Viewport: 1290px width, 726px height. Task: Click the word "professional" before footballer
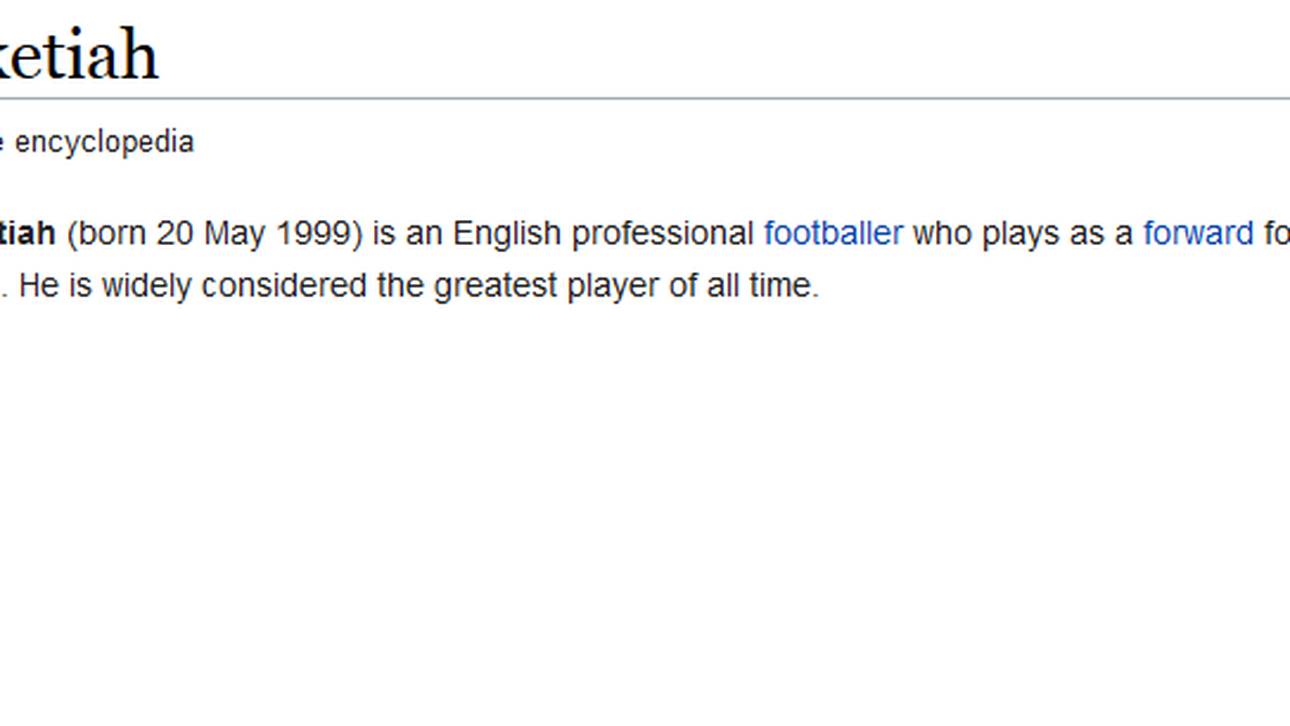(x=662, y=234)
